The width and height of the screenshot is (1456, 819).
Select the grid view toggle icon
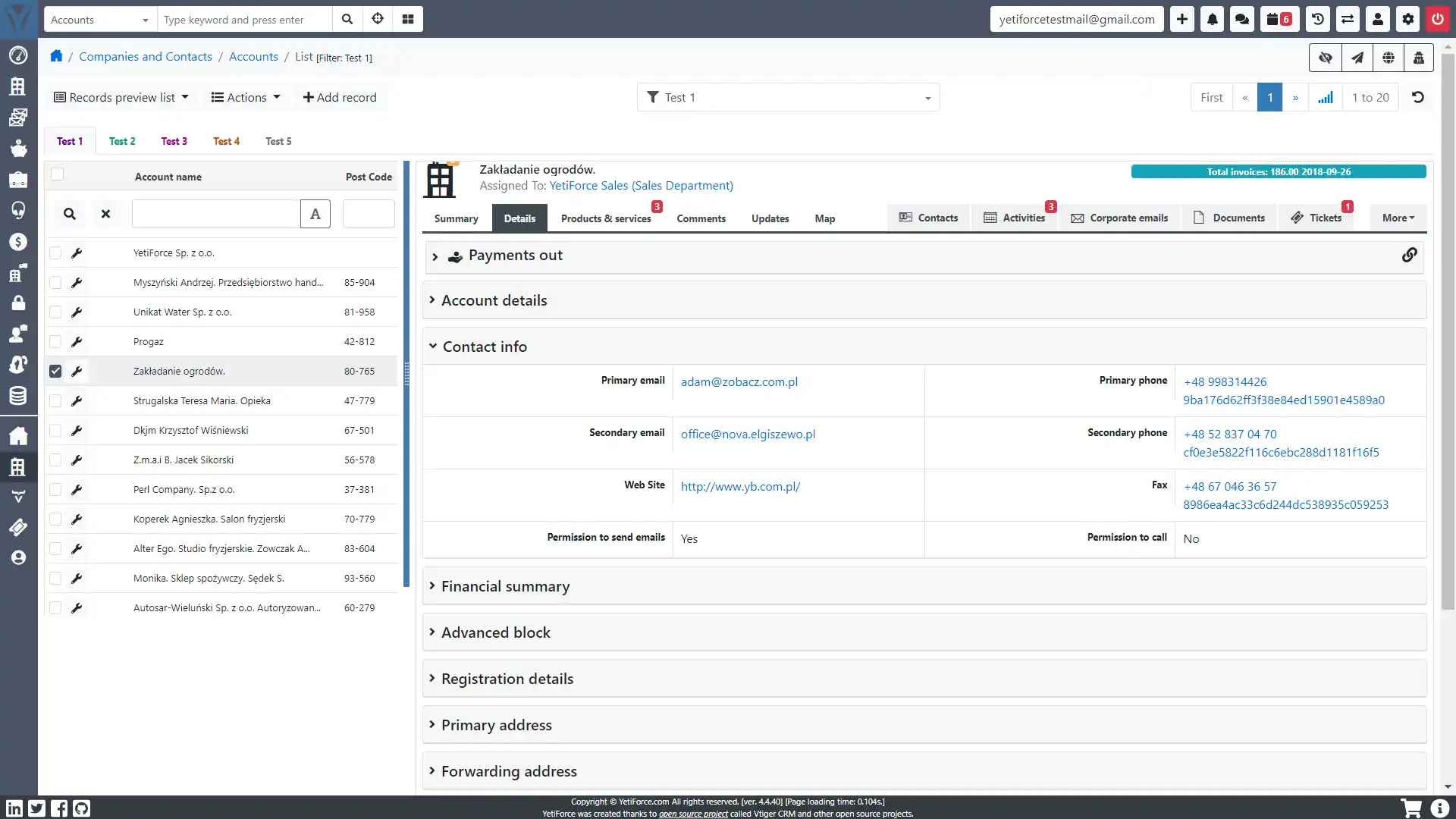[408, 19]
